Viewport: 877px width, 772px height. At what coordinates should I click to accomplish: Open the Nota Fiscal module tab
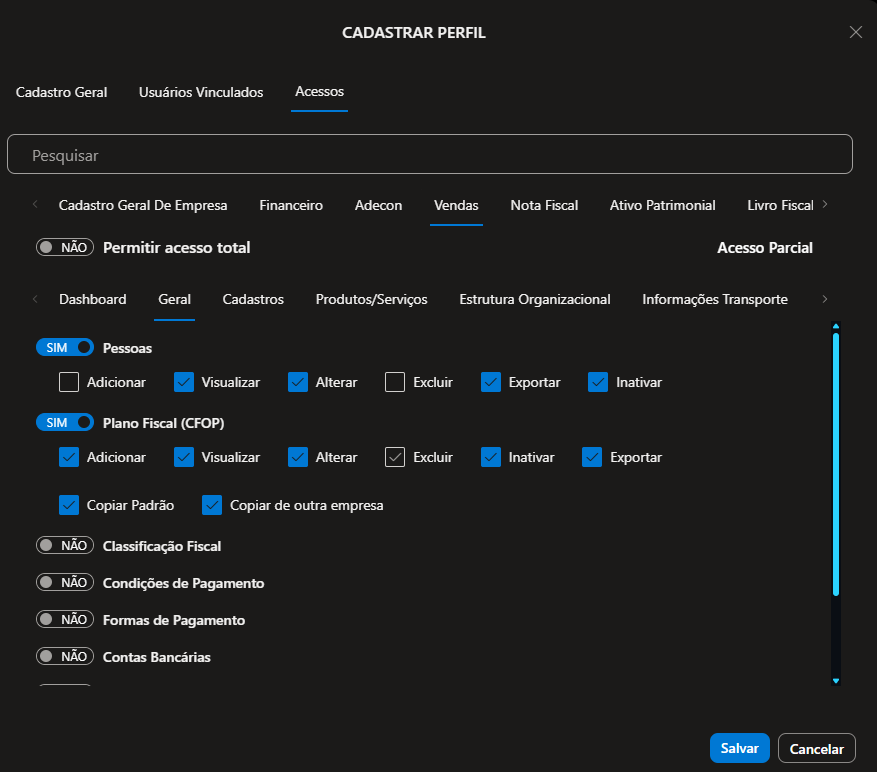tap(544, 205)
